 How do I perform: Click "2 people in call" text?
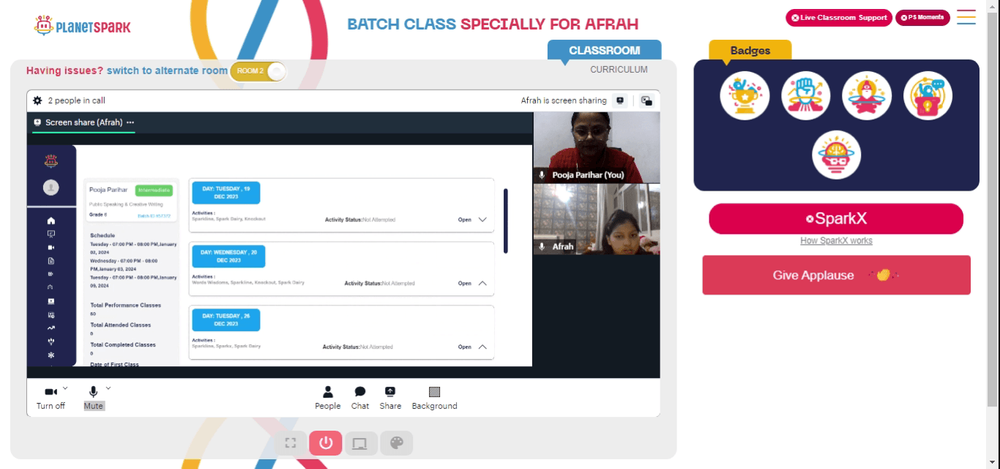coord(77,100)
